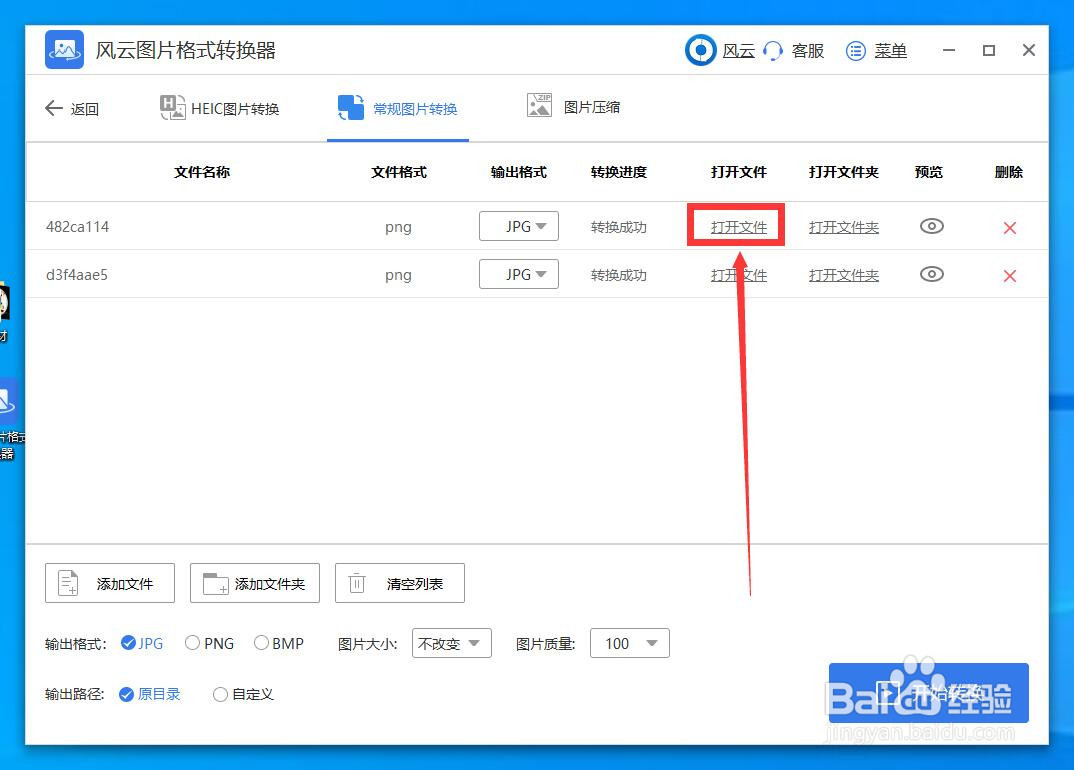
Task: Expand the 图片大小 size dropdown showing 不改变
Action: (451, 643)
